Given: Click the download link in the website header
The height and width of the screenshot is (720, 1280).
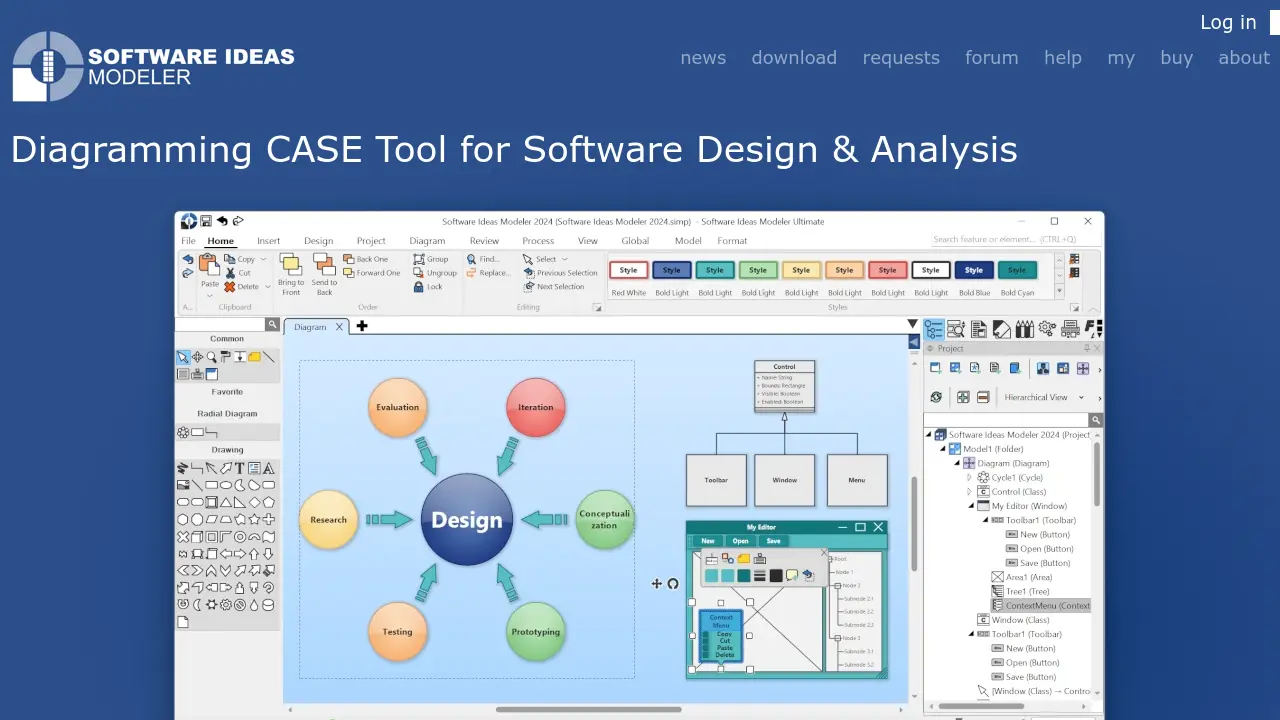Looking at the screenshot, I should pyautogui.click(x=794, y=58).
